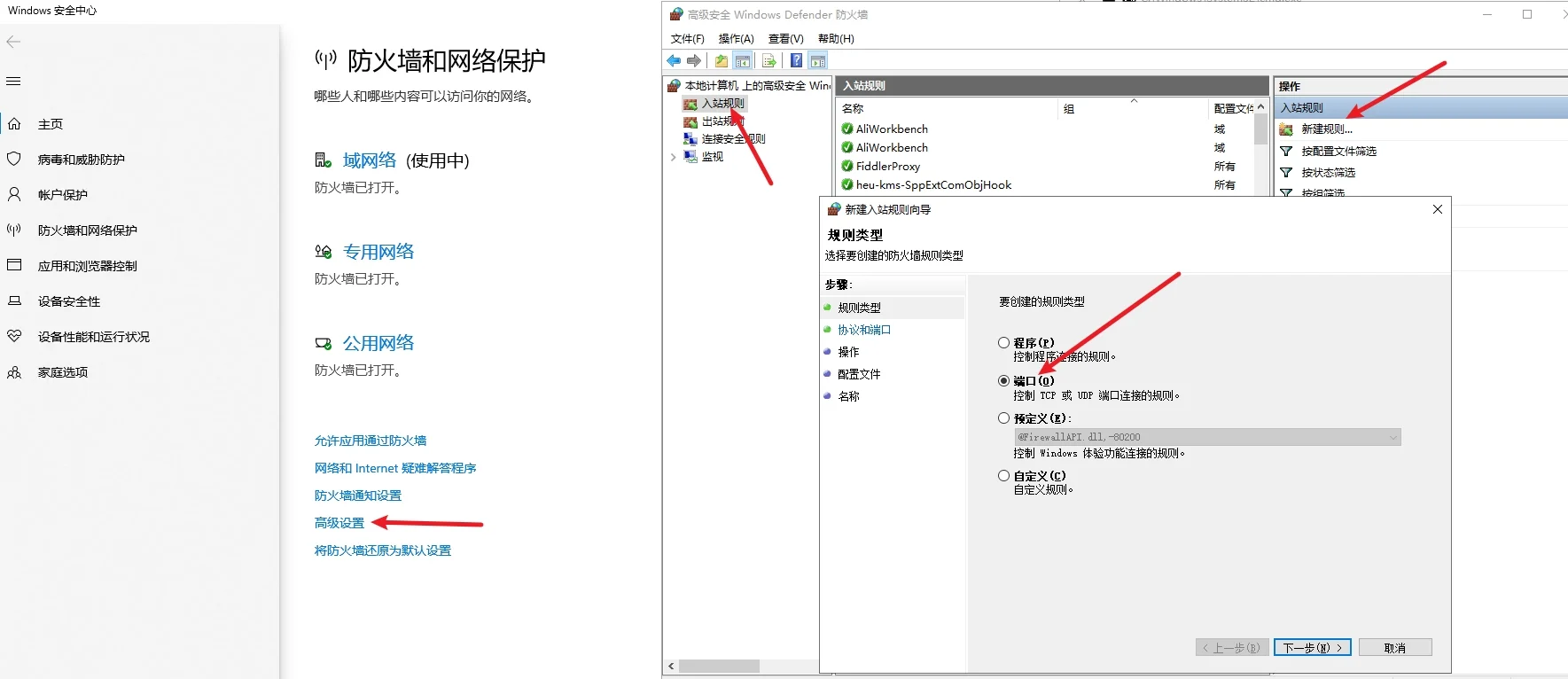This screenshot has height=679, width=1568.
Task: Open Firewall & network protection sidebar item
Action: pyautogui.click(x=87, y=230)
